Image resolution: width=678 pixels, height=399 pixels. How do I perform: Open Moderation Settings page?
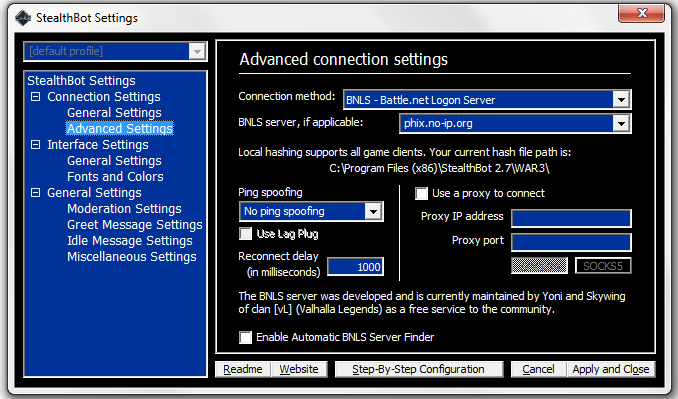point(124,208)
